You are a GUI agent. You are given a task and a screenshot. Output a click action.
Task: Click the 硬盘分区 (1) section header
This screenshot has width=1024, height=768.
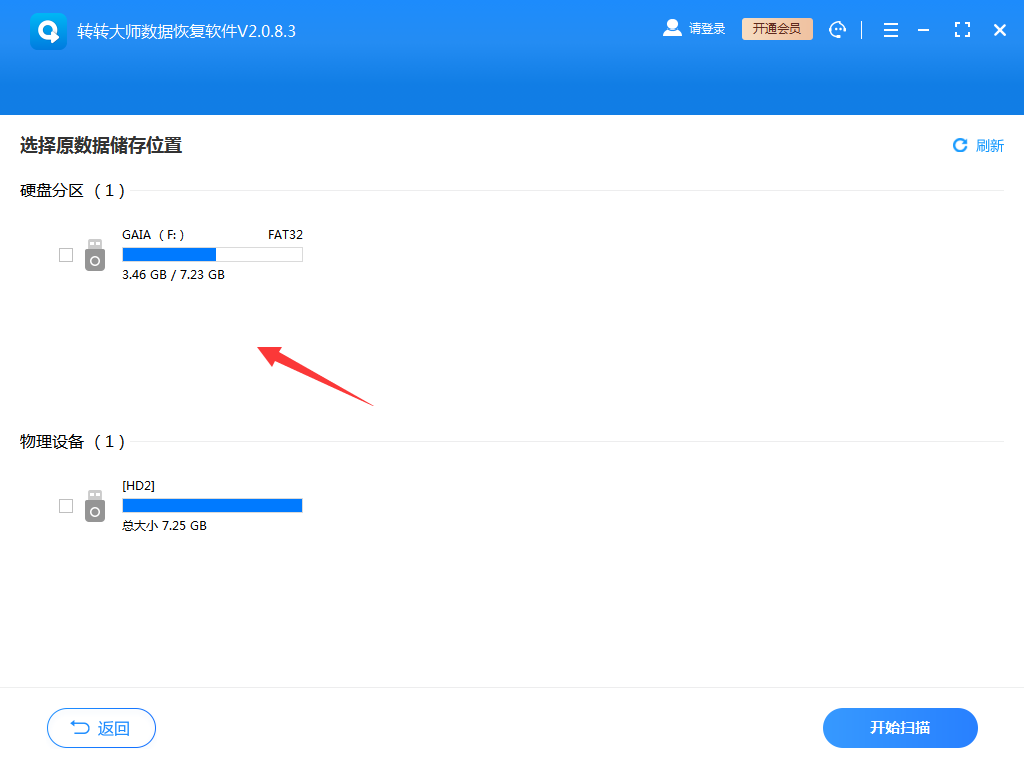tap(72, 191)
